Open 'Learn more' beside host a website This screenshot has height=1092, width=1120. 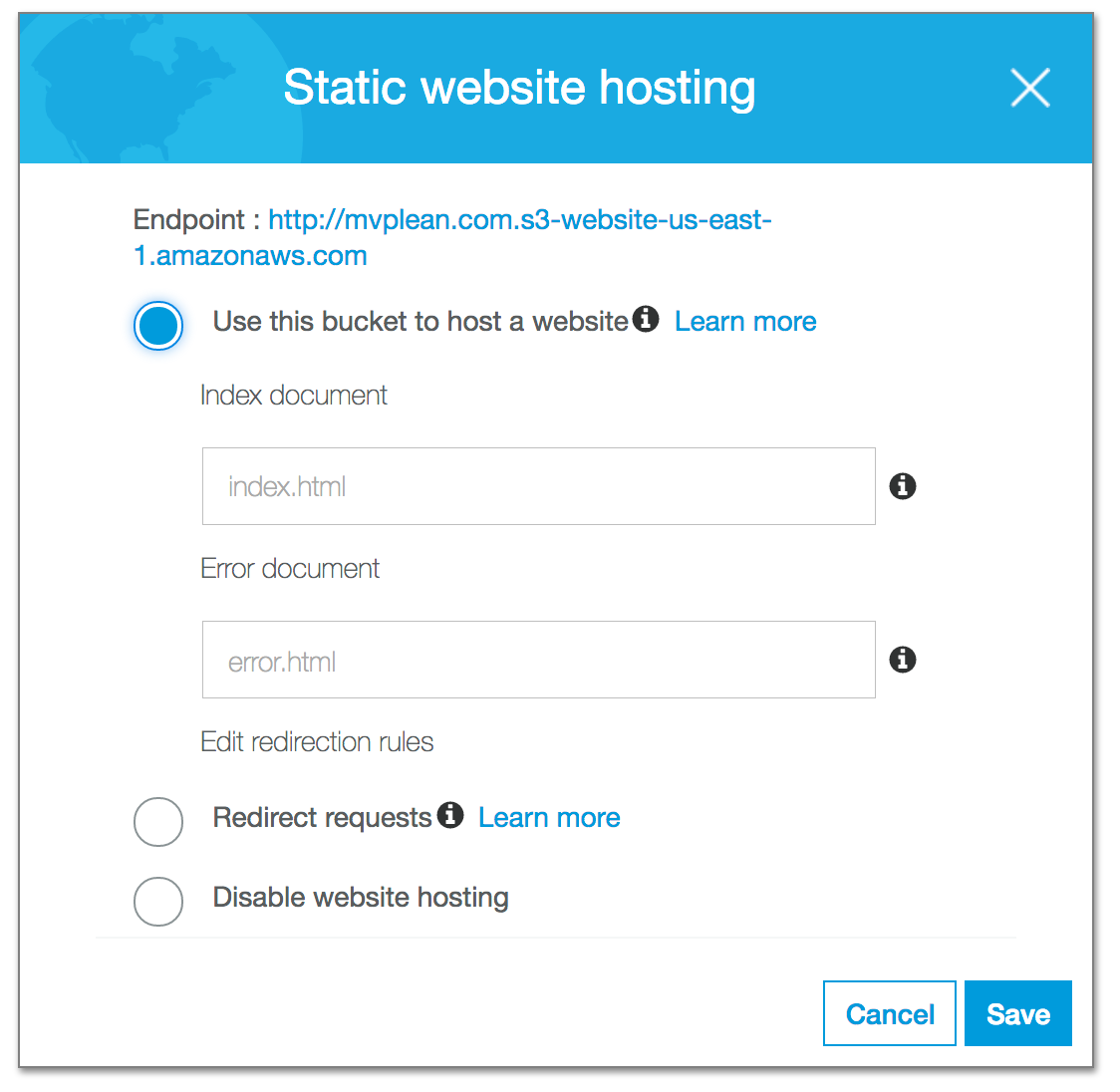click(745, 322)
